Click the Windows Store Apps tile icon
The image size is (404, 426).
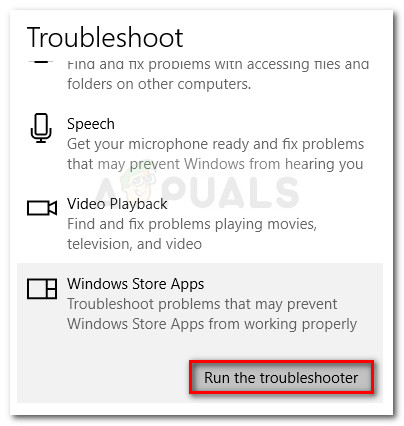(x=42, y=289)
